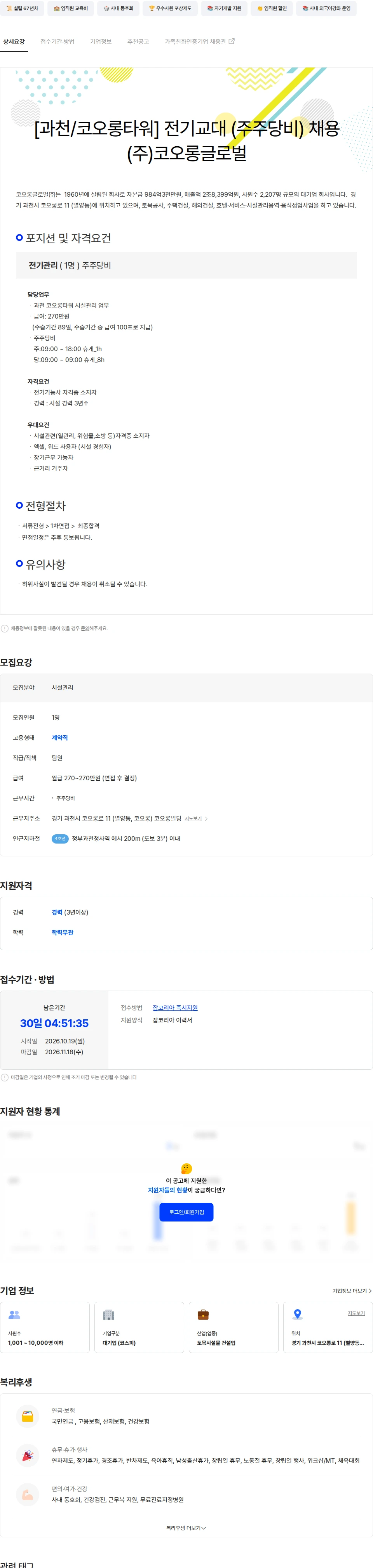Viewport: 373px width, 1568px height.
Task: Click the 1,001 ~ 10,000명 이하 text
Action: (35, 1343)
